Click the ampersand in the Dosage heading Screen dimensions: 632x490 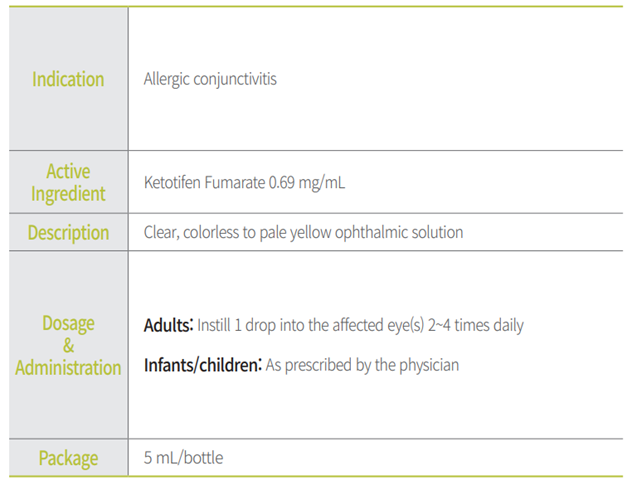[x=68, y=345]
